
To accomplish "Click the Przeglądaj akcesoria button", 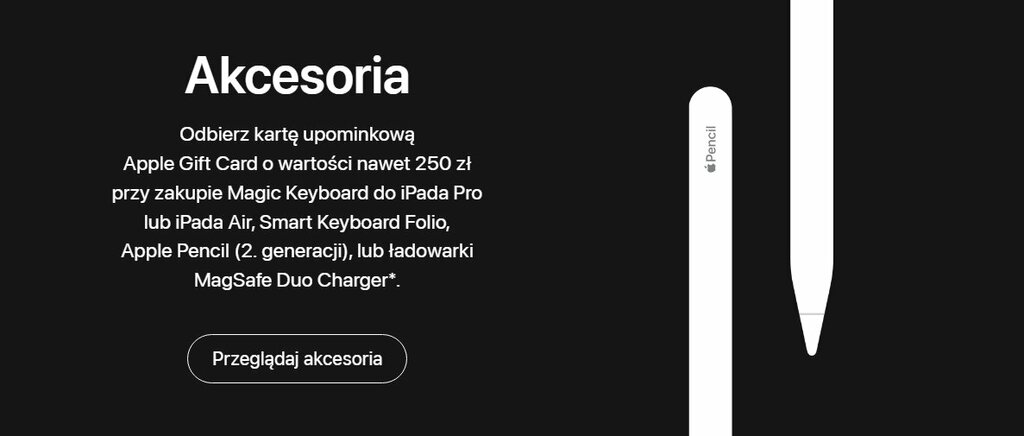I will tap(296, 358).
